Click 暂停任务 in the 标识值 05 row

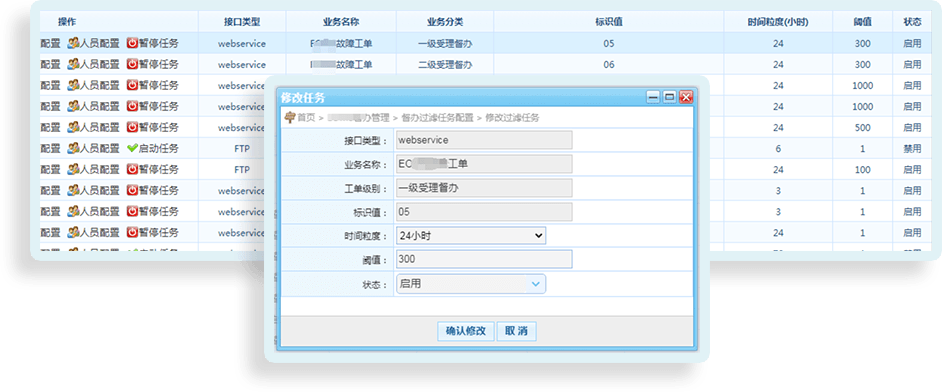[153, 44]
